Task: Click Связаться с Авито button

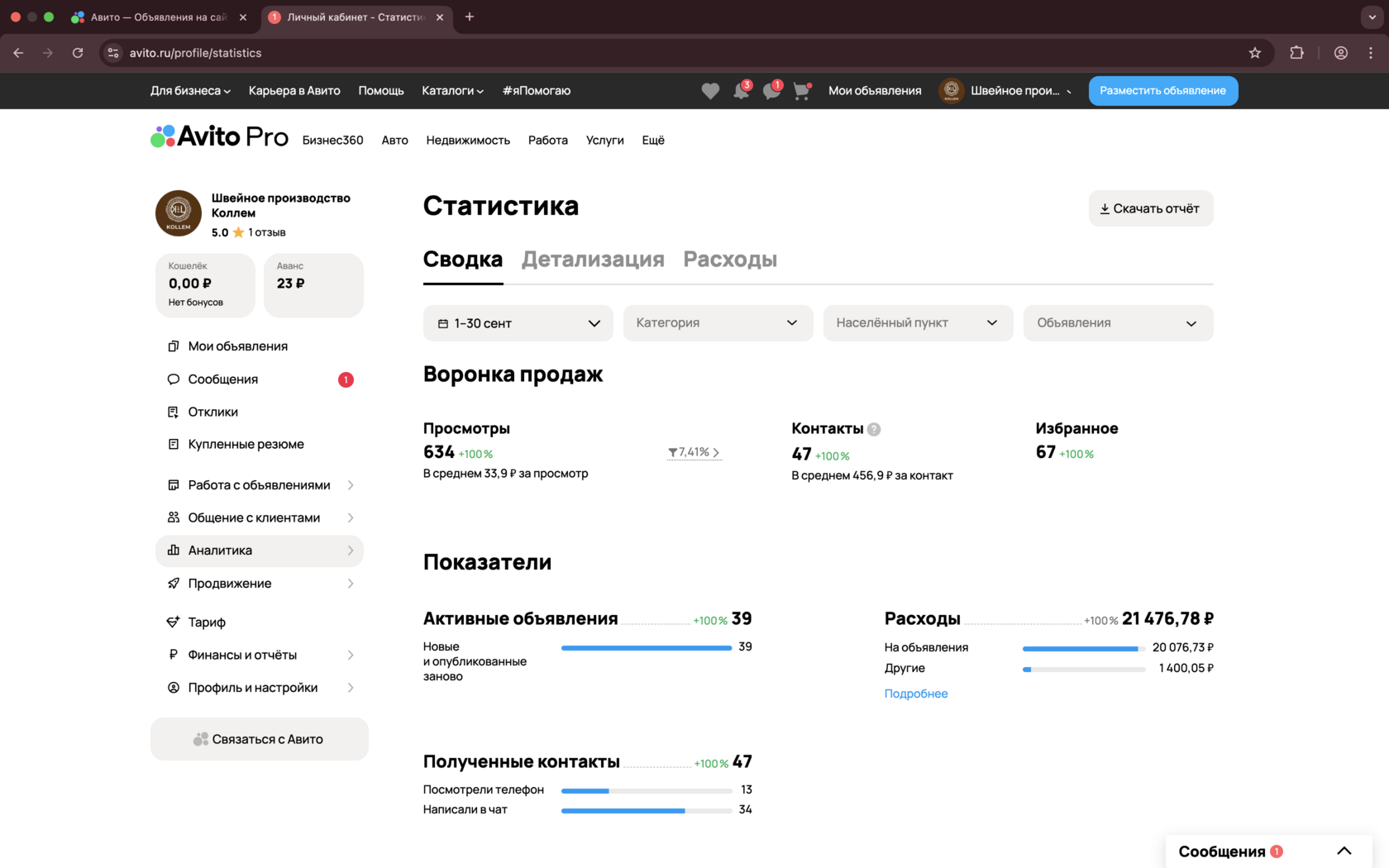Action: click(260, 739)
